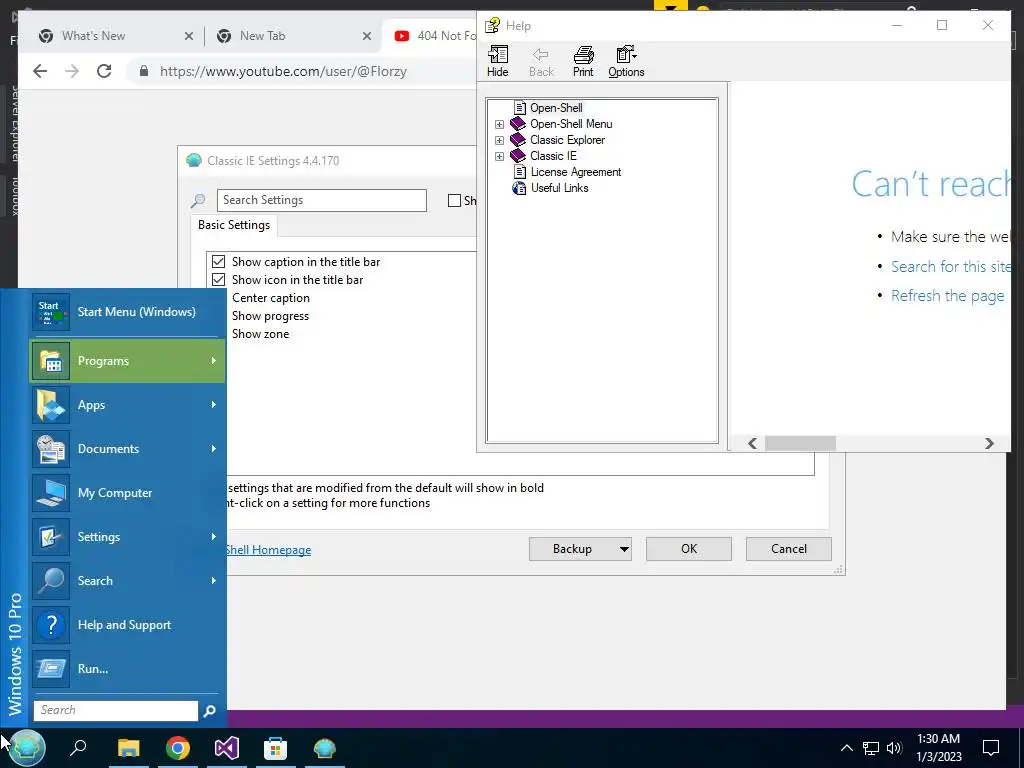This screenshot has height=768, width=1024.
Task: Click the browser reload icon
Action: coord(104,71)
